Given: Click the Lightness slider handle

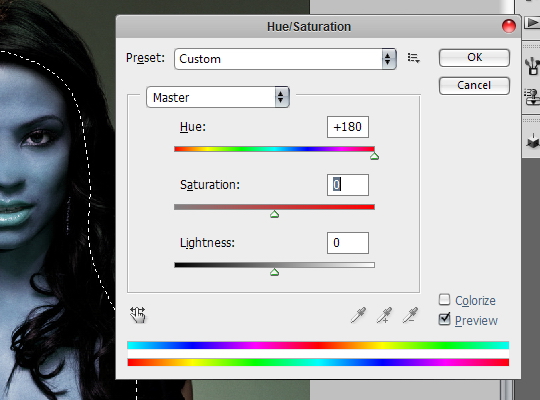Looking at the screenshot, I should point(274,272).
